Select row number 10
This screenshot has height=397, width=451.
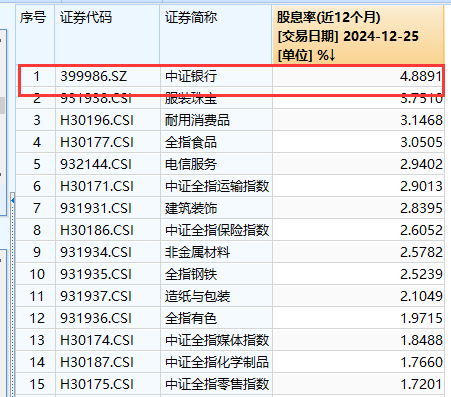(37, 274)
